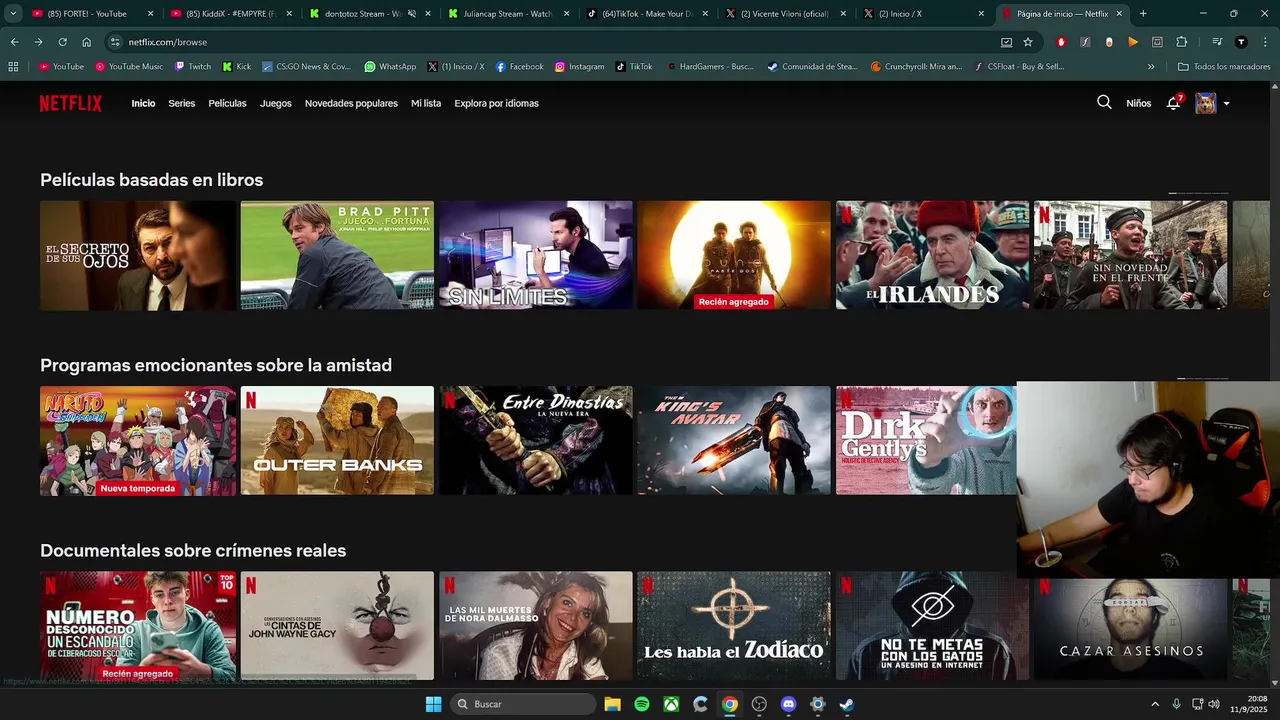Click the Películas basadas en libros heading
1280x720 pixels.
pyautogui.click(x=151, y=180)
